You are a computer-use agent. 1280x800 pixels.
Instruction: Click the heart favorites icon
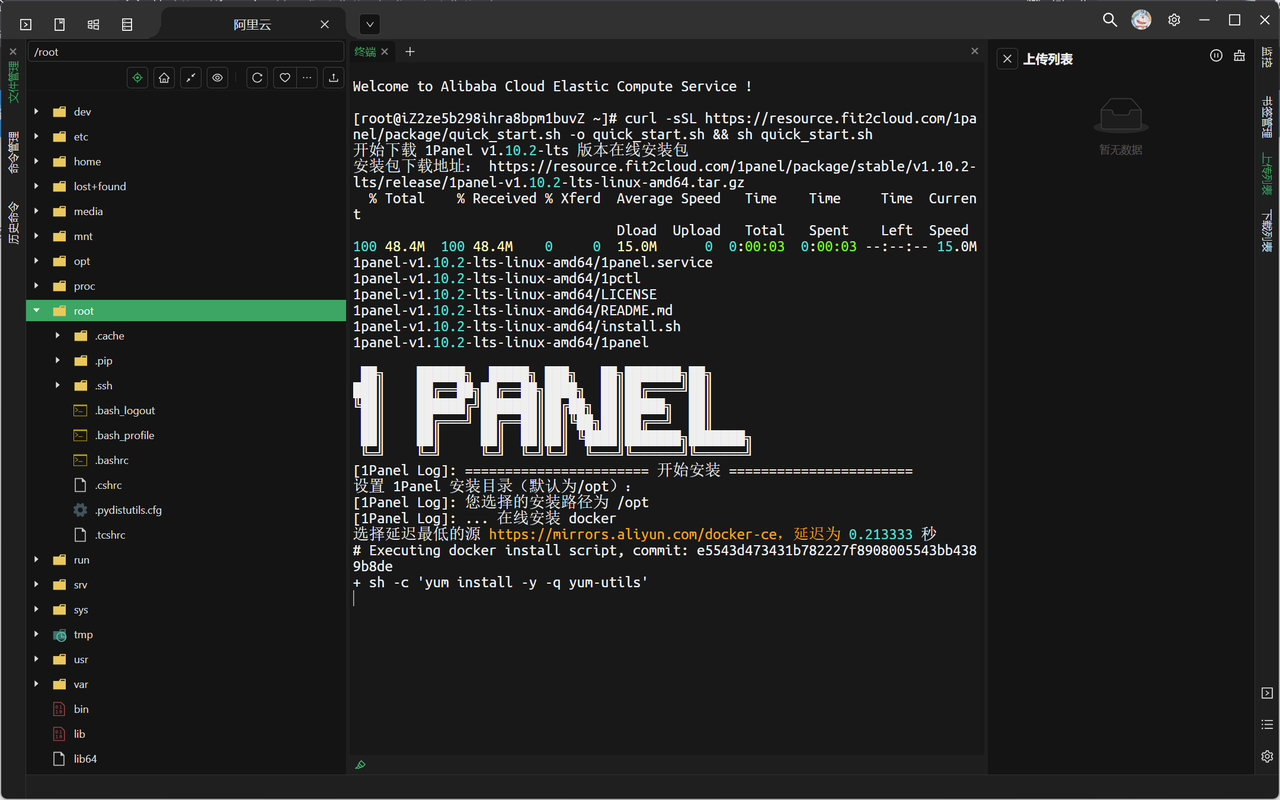(285, 78)
